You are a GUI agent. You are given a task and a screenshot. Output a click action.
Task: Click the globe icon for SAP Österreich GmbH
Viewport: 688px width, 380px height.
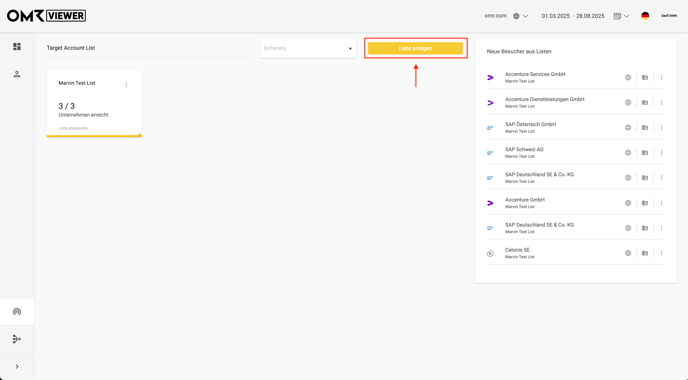pyautogui.click(x=628, y=128)
